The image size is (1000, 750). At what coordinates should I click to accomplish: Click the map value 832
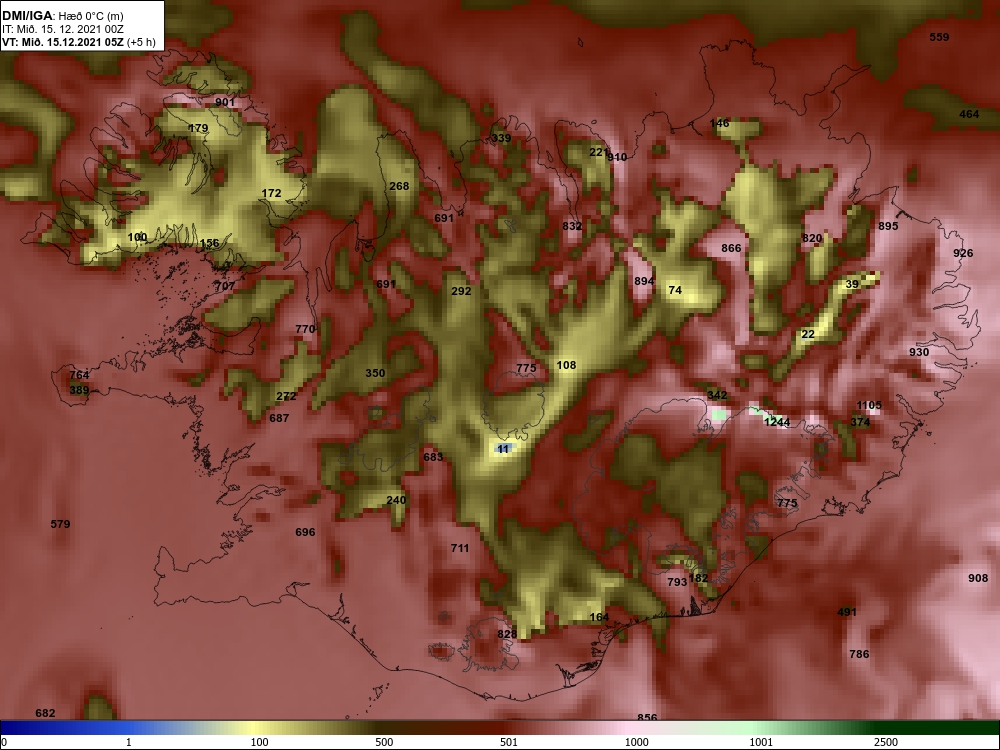tap(572, 226)
